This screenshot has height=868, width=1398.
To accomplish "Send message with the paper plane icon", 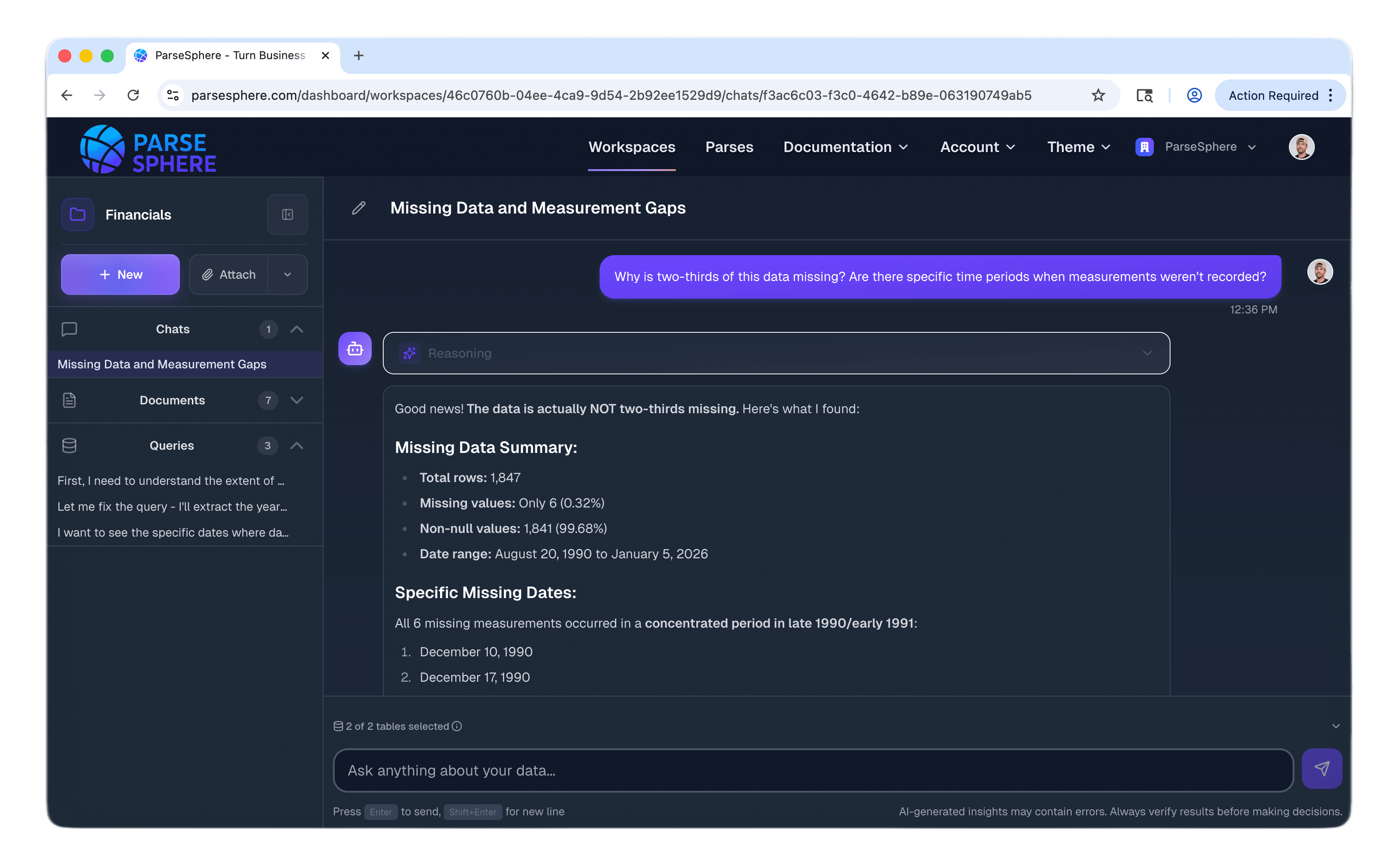I will pyautogui.click(x=1323, y=769).
